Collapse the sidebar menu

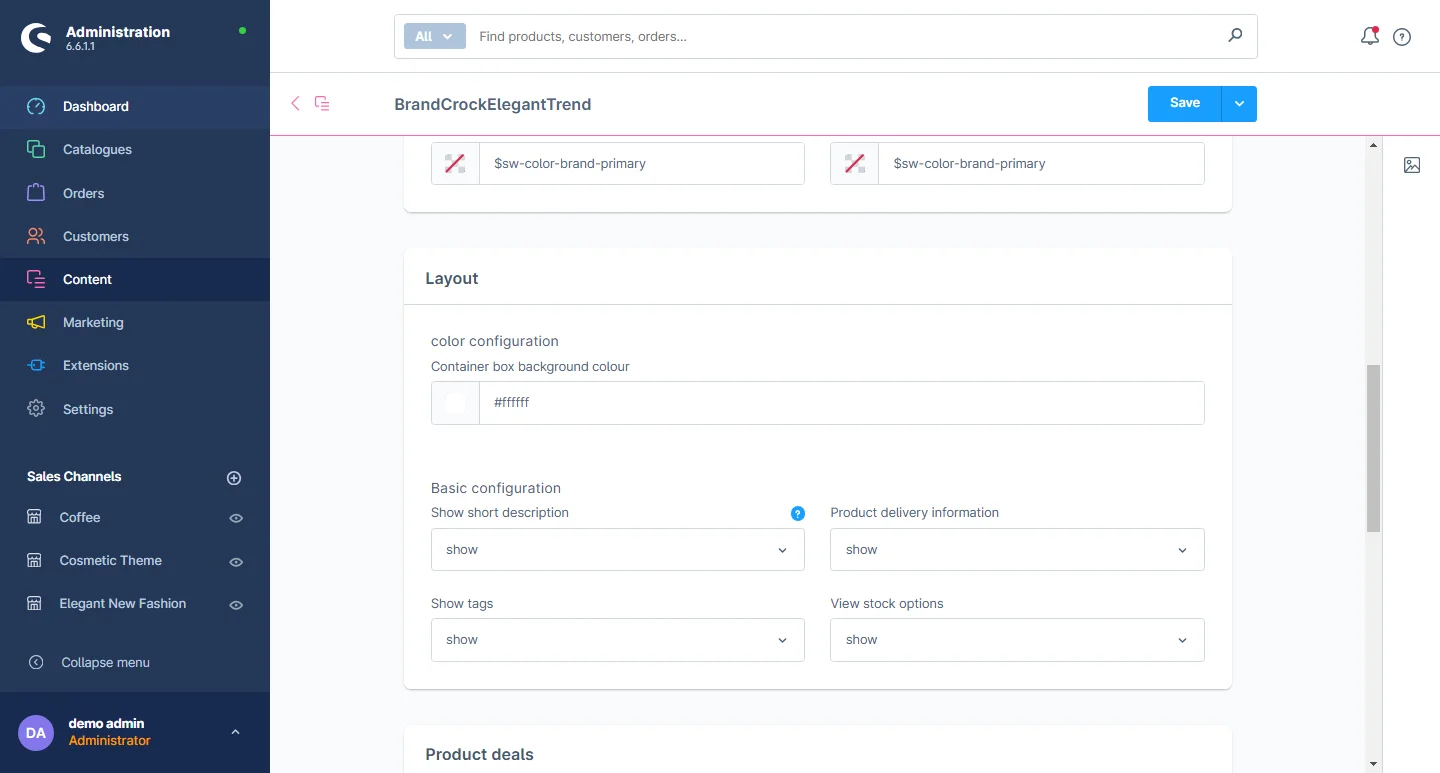point(105,662)
